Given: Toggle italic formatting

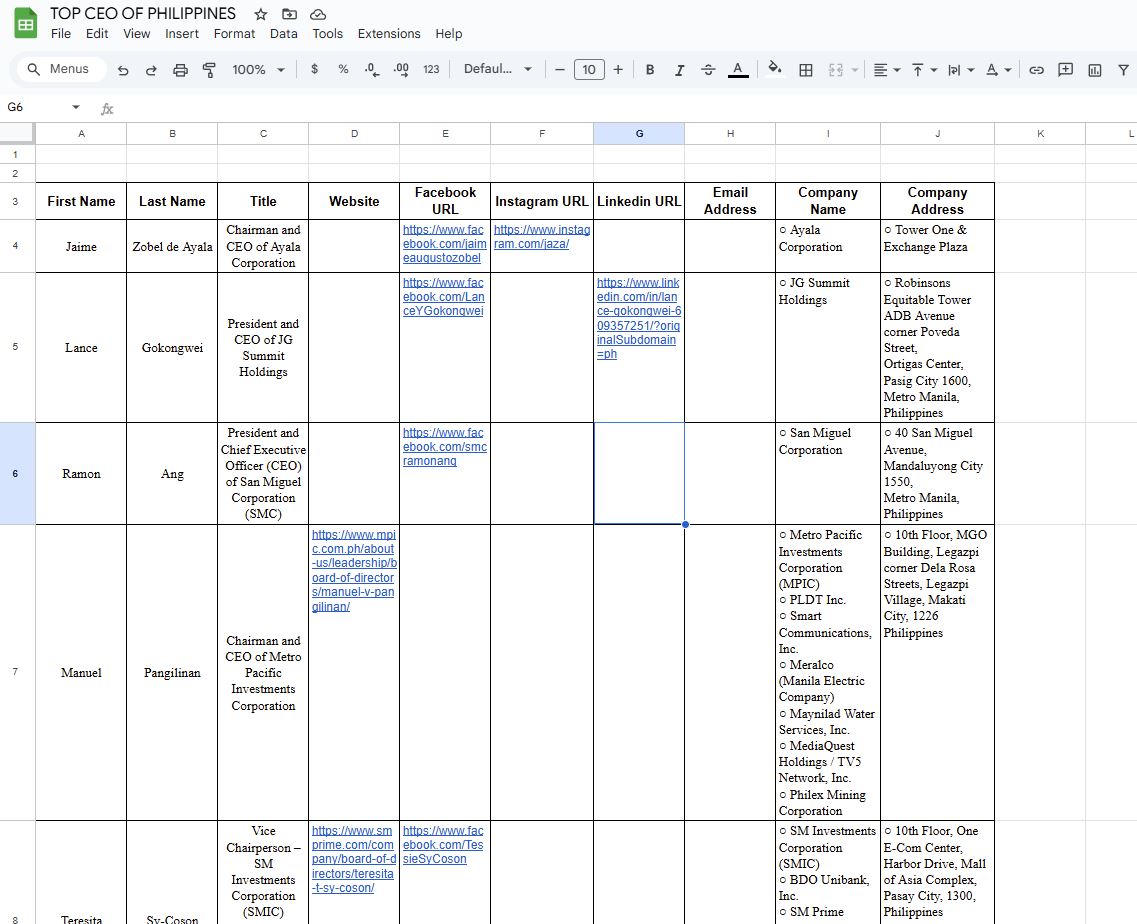Looking at the screenshot, I should [x=679, y=70].
